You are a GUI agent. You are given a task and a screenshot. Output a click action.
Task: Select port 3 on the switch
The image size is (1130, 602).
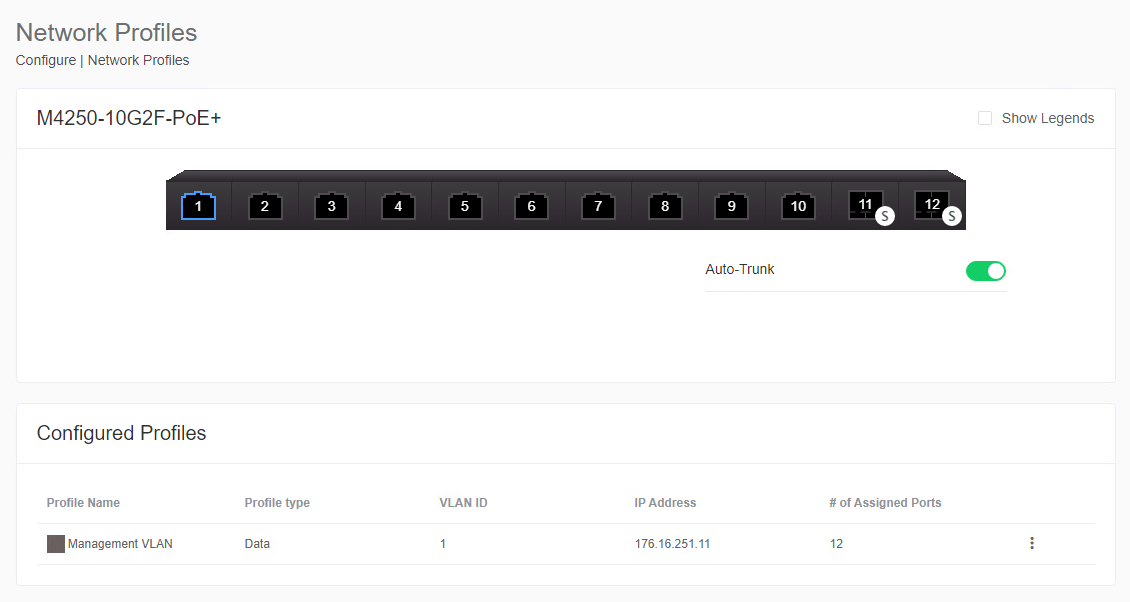(332, 206)
